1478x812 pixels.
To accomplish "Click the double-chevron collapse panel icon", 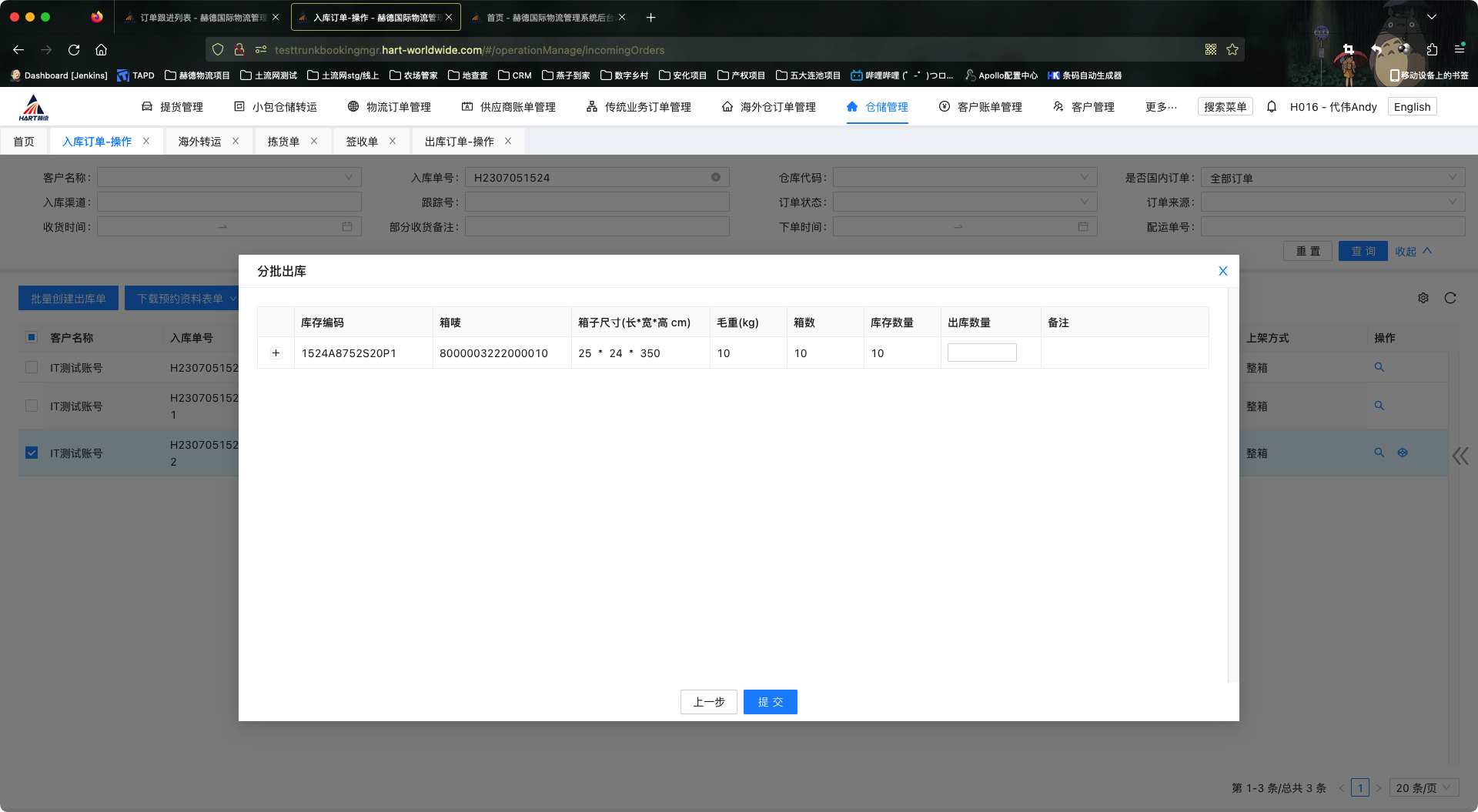I will pos(1460,456).
